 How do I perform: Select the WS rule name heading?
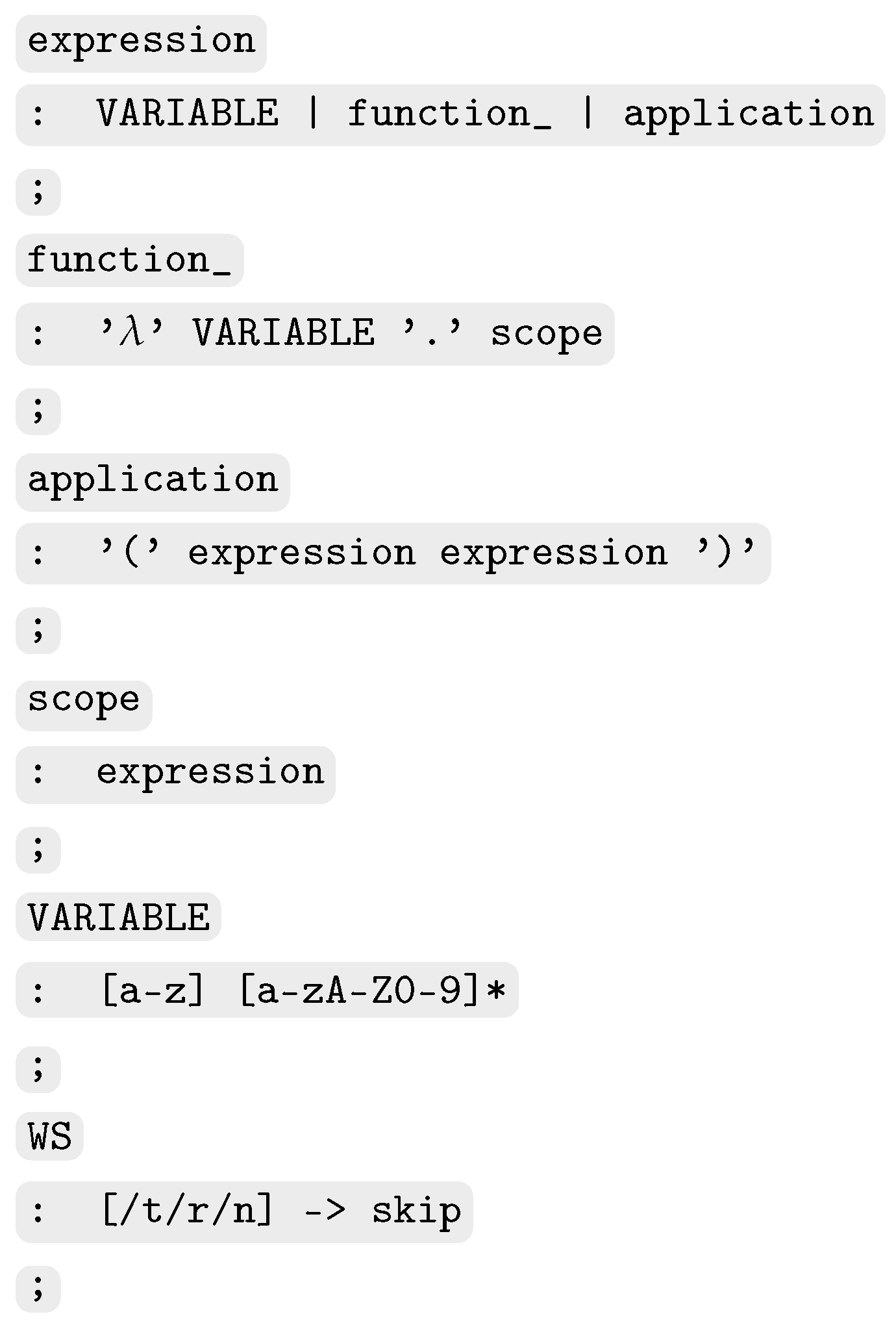click(49, 1137)
